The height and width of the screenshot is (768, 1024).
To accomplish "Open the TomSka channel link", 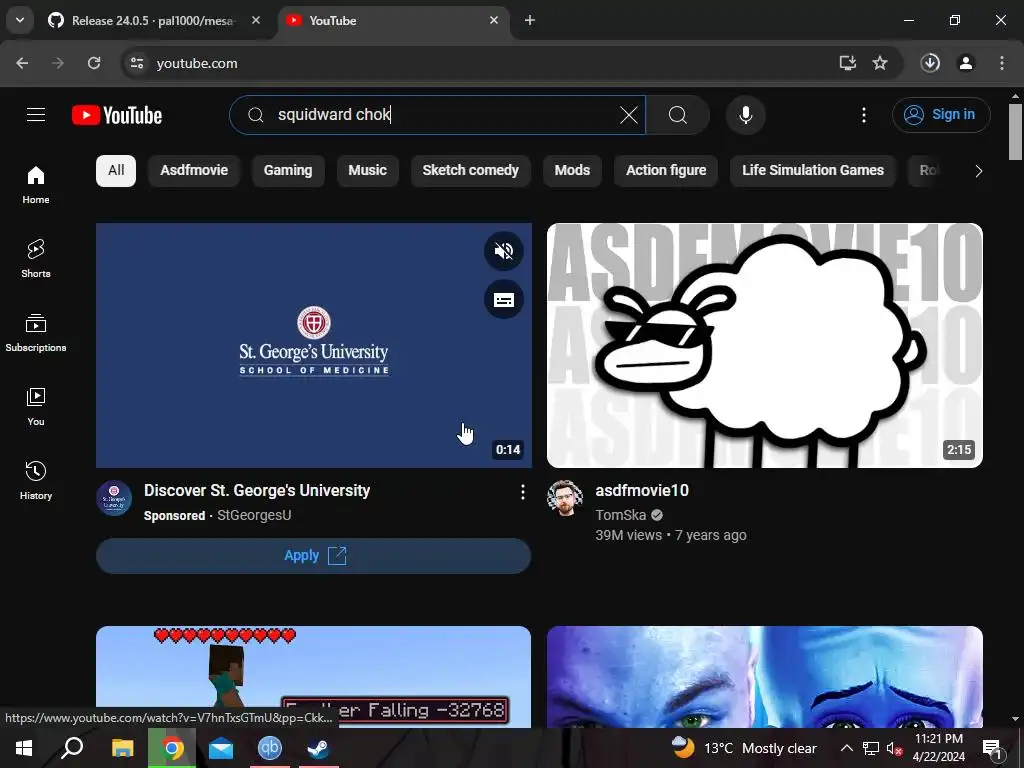I will pyautogui.click(x=620, y=515).
